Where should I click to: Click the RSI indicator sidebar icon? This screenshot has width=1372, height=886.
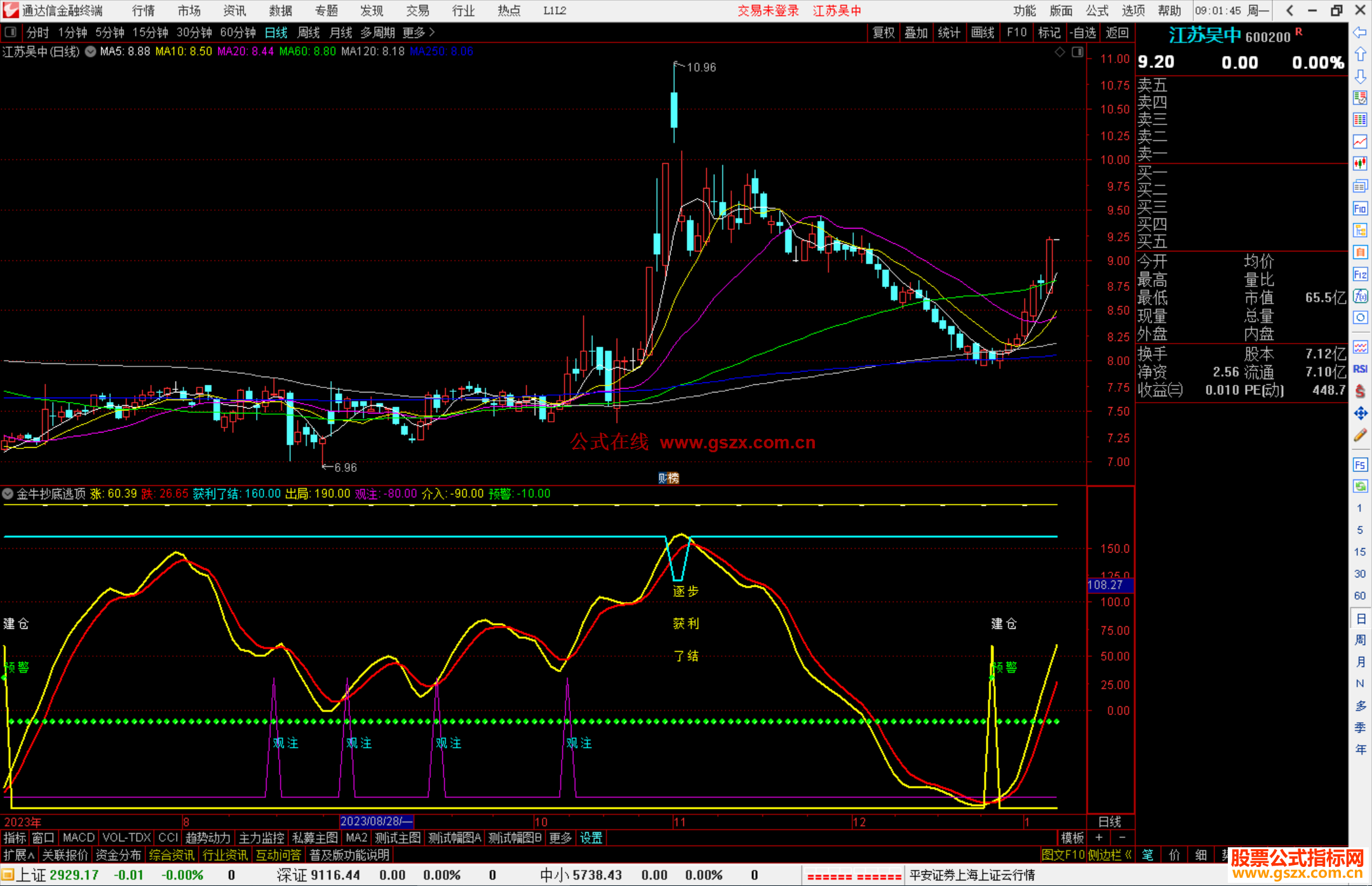(x=1360, y=369)
